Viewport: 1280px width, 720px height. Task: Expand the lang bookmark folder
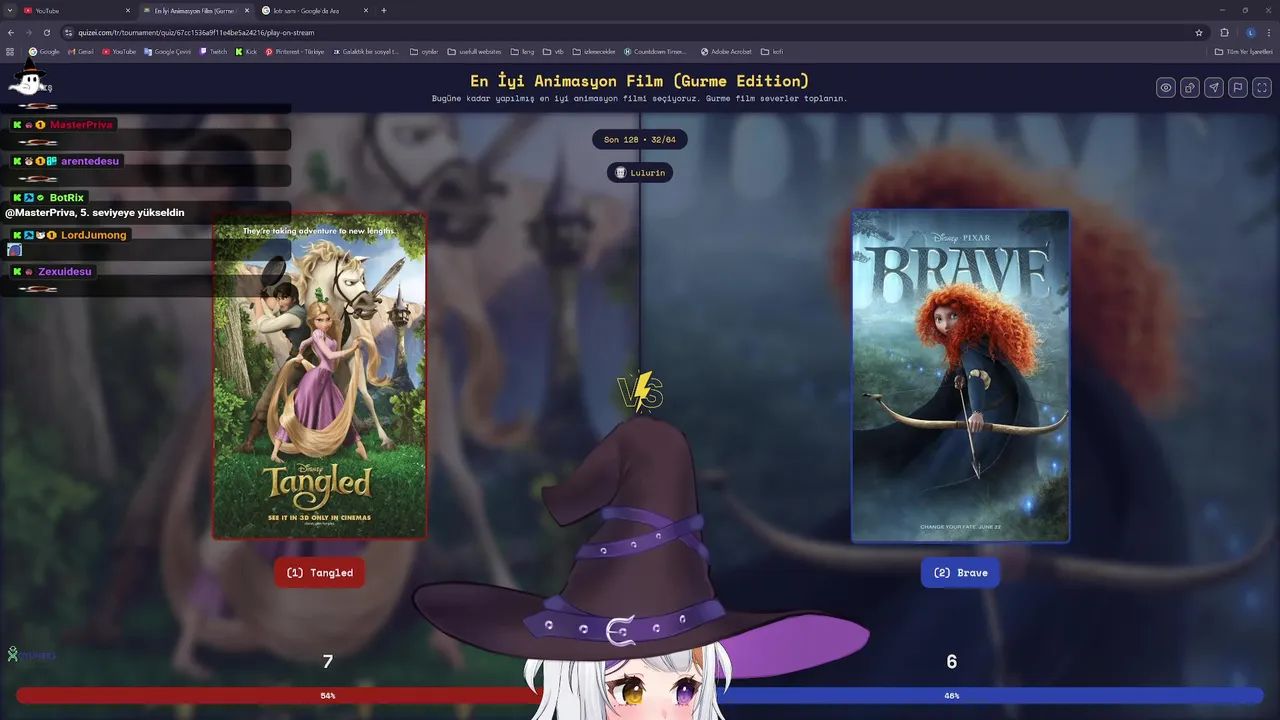522,51
